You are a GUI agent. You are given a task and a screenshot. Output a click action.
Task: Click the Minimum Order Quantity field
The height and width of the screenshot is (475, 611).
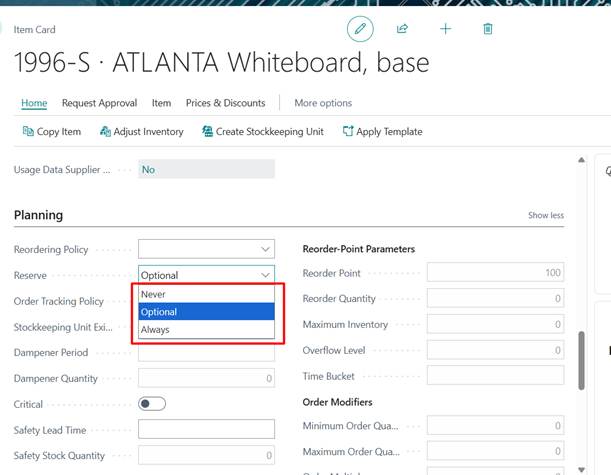pos(495,426)
